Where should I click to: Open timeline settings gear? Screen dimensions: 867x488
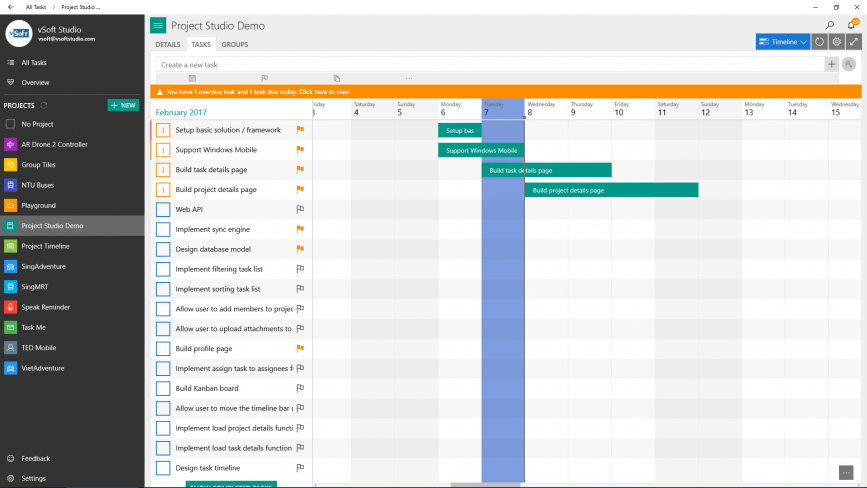(x=836, y=42)
